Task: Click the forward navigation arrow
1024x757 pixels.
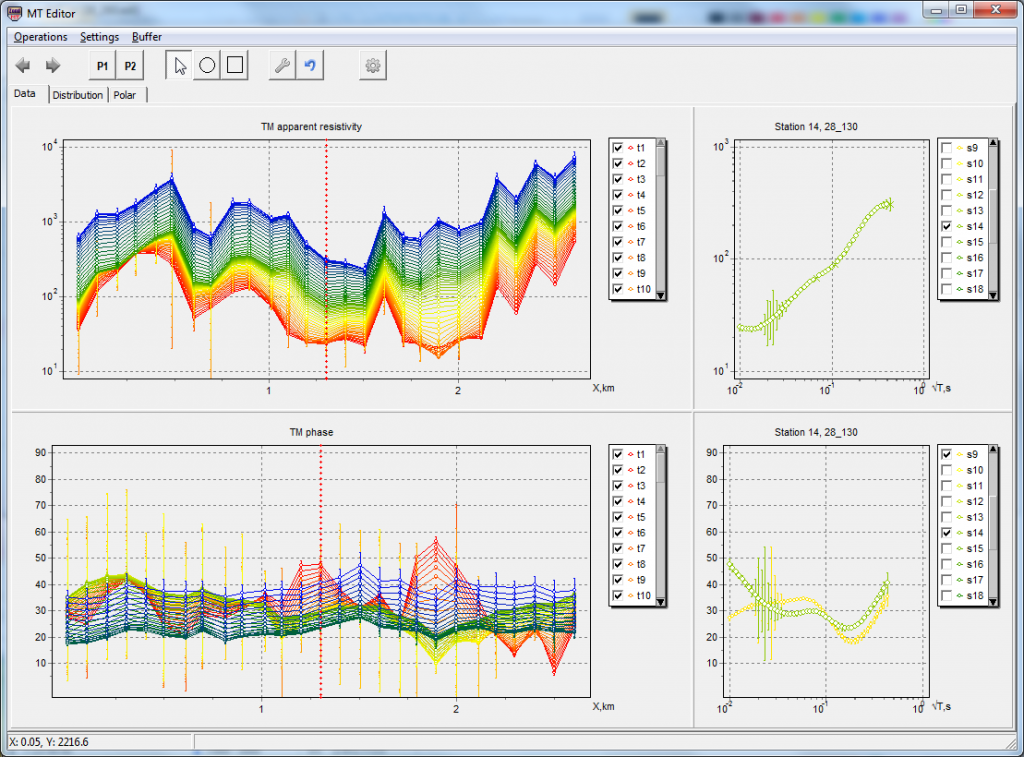Action: (51, 65)
